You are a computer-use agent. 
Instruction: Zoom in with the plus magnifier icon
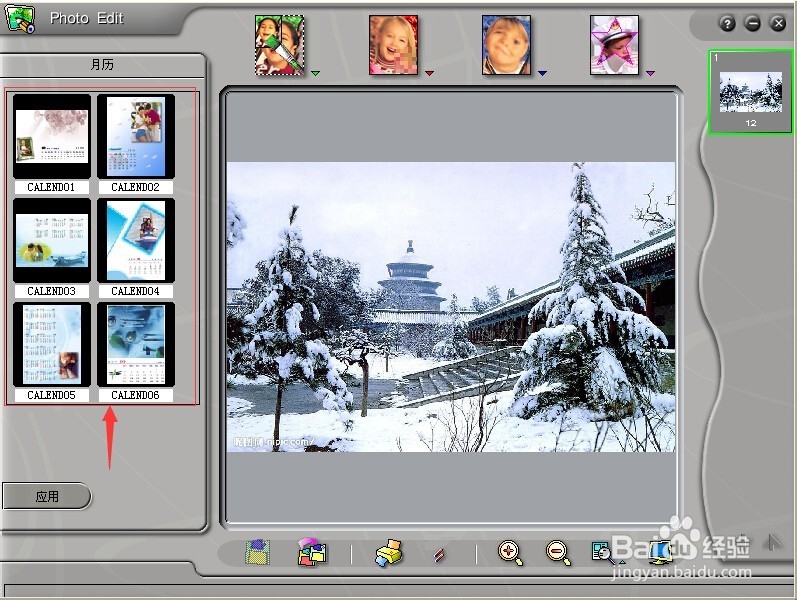510,553
